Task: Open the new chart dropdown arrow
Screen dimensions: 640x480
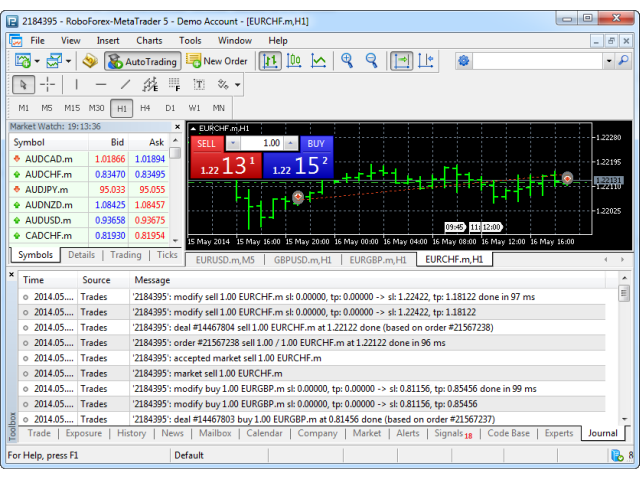Action: click(37, 61)
